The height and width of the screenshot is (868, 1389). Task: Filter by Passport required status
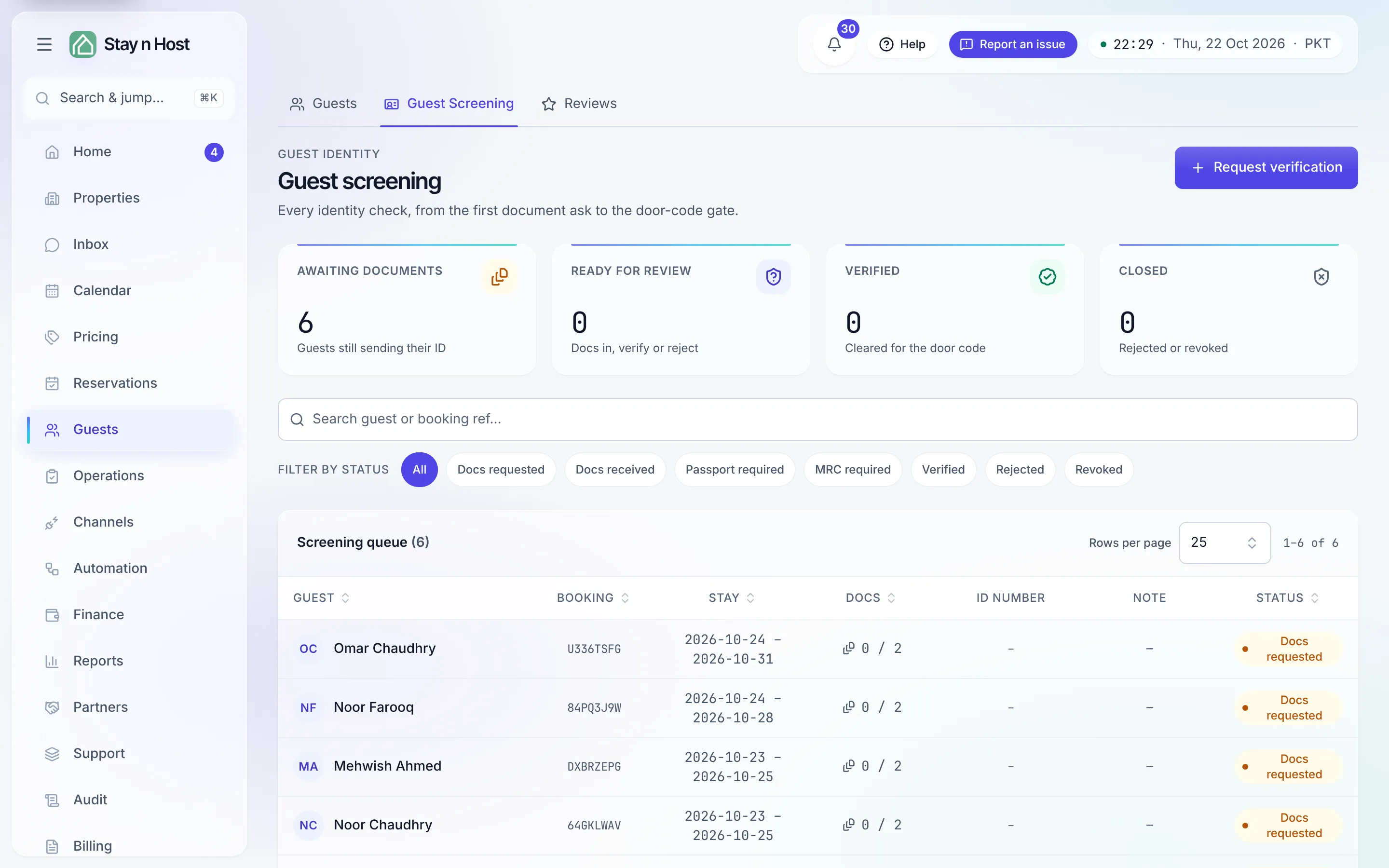coord(735,470)
